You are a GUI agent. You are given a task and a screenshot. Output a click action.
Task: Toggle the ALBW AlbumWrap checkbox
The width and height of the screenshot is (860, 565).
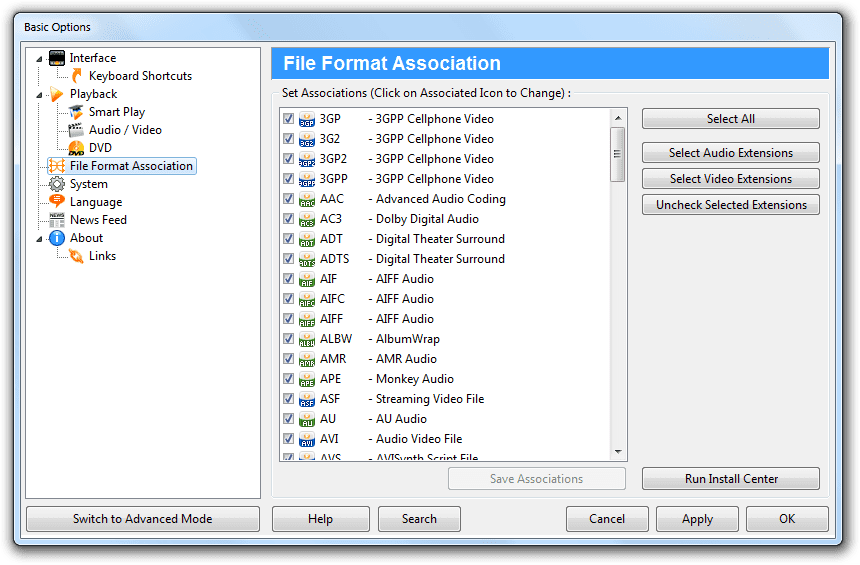[288, 338]
